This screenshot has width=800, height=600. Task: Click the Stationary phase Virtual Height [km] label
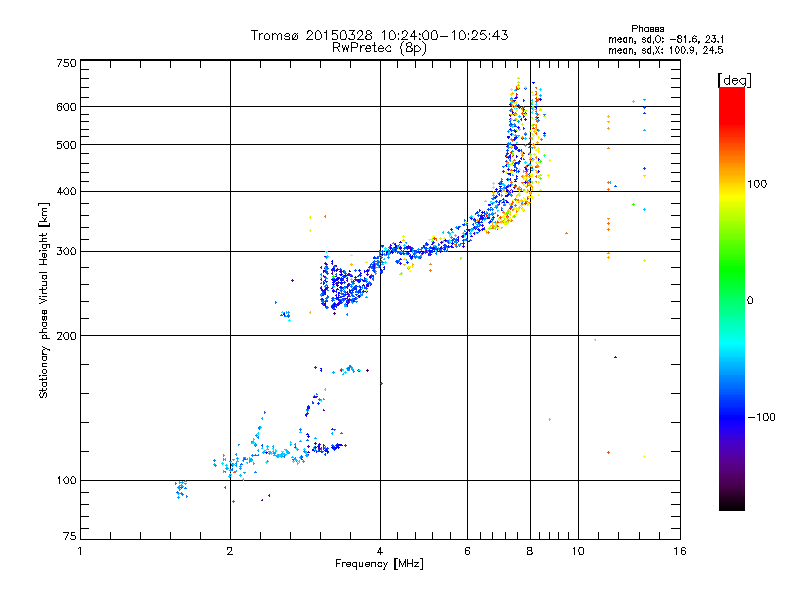(x=44, y=301)
